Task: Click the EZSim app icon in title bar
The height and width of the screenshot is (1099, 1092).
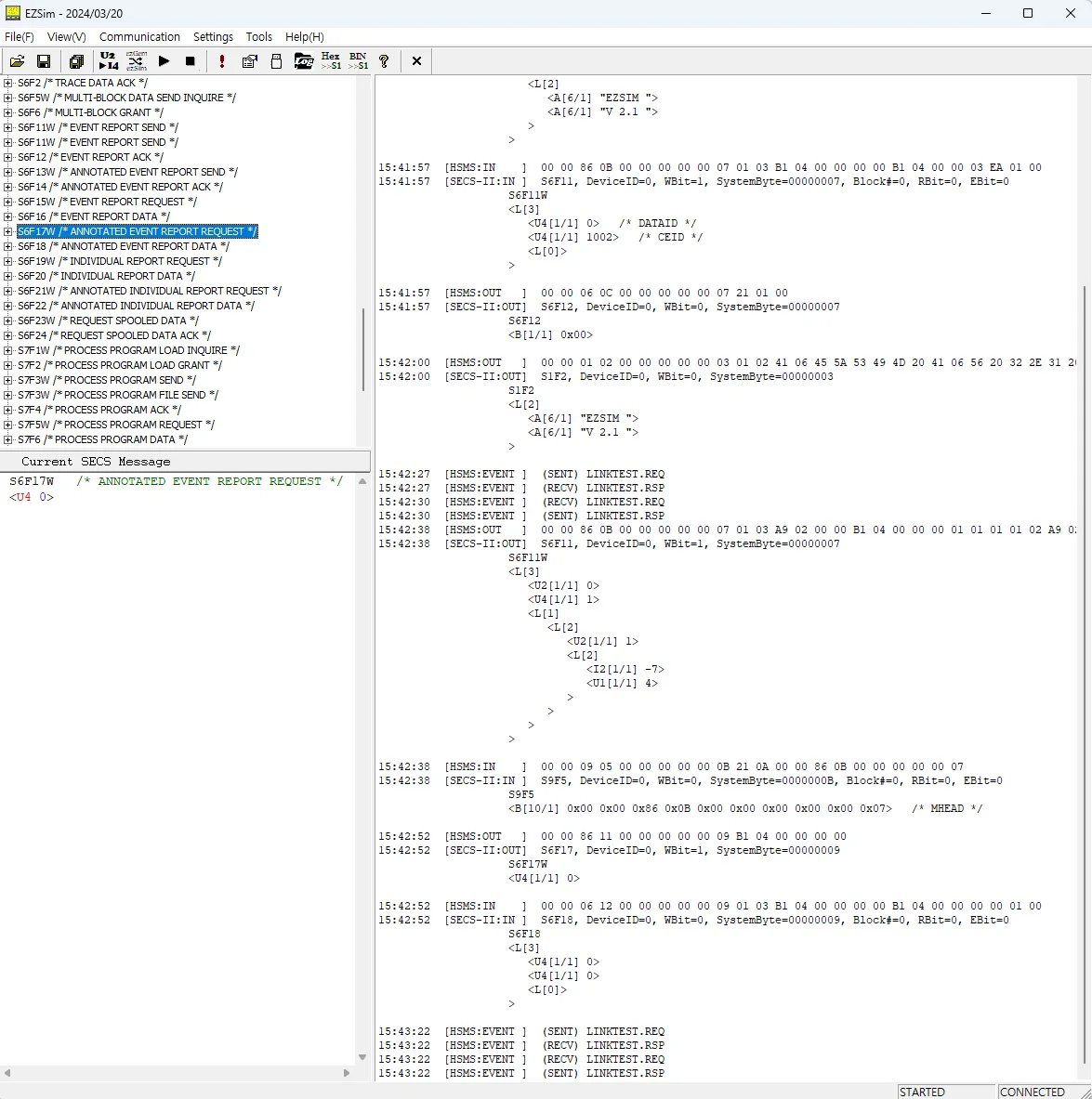Action: coord(13,13)
